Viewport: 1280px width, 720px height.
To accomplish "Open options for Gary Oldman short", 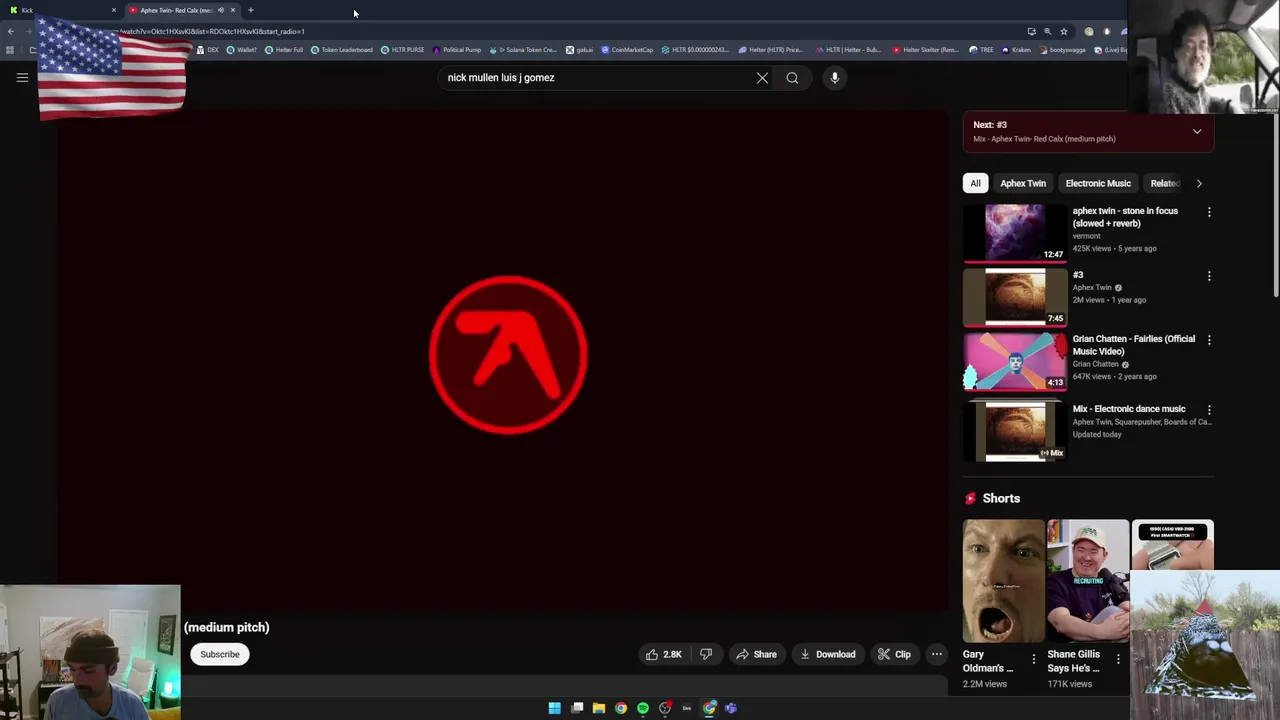I will pyautogui.click(x=1034, y=659).
